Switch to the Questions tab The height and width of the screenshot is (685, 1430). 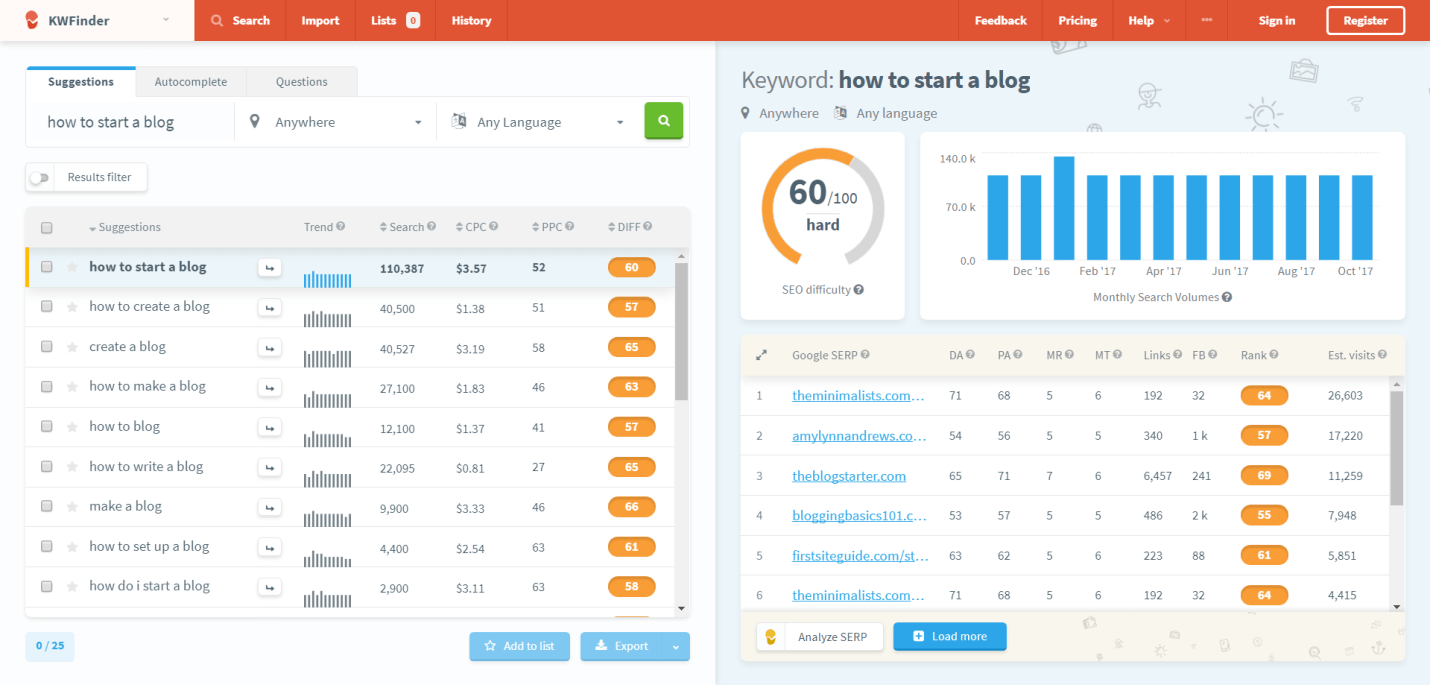pyautogui.click(x=302, y=82)
